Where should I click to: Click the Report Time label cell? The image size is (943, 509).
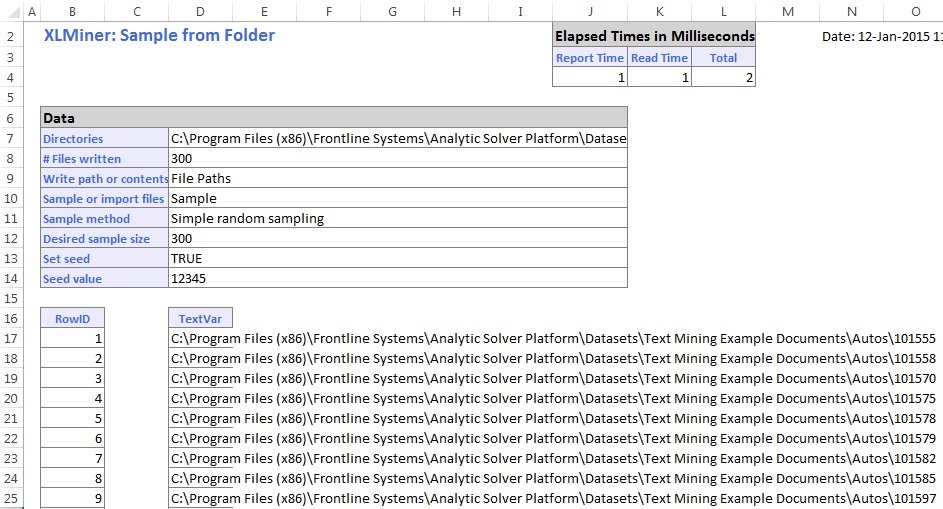pyautogui.click(x=589, y=58)
